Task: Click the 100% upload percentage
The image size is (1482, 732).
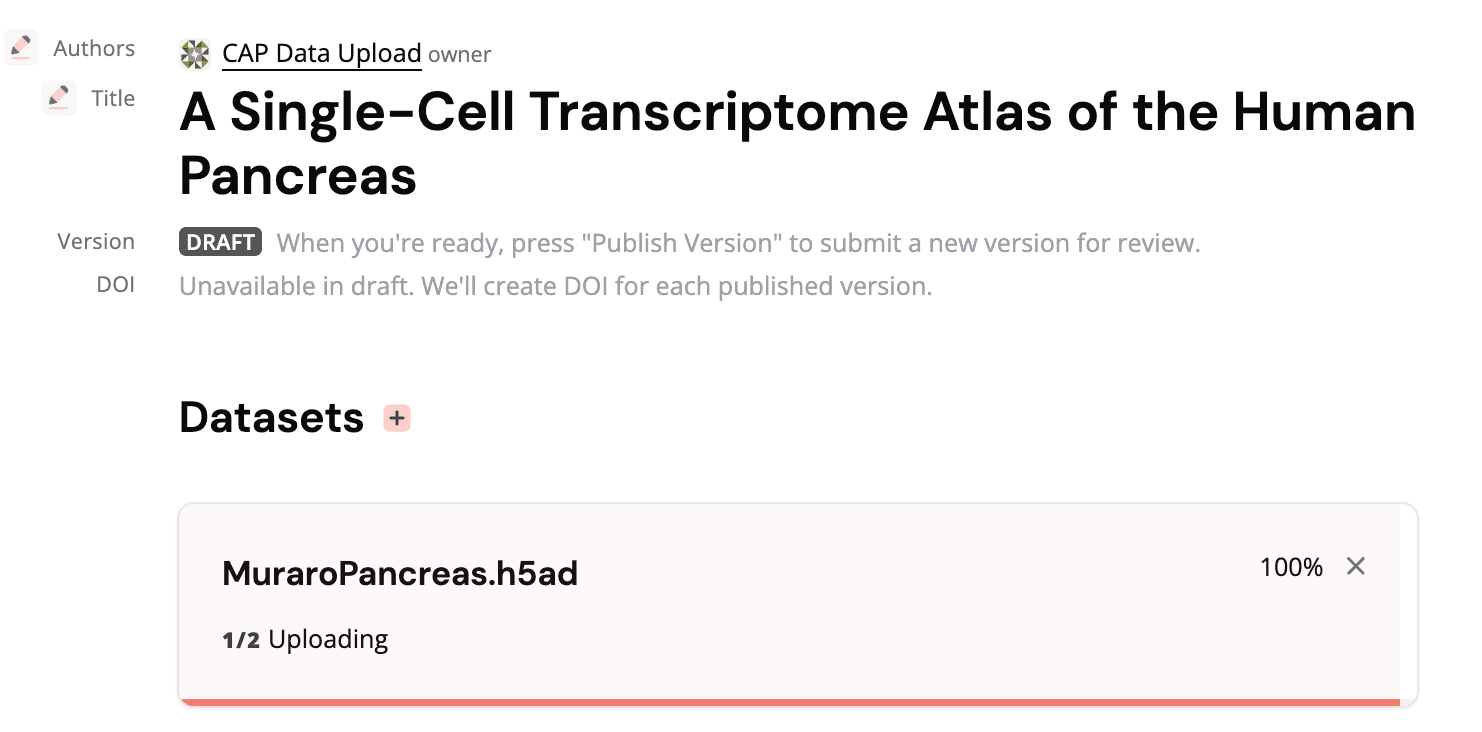Action: (1291, 568)
